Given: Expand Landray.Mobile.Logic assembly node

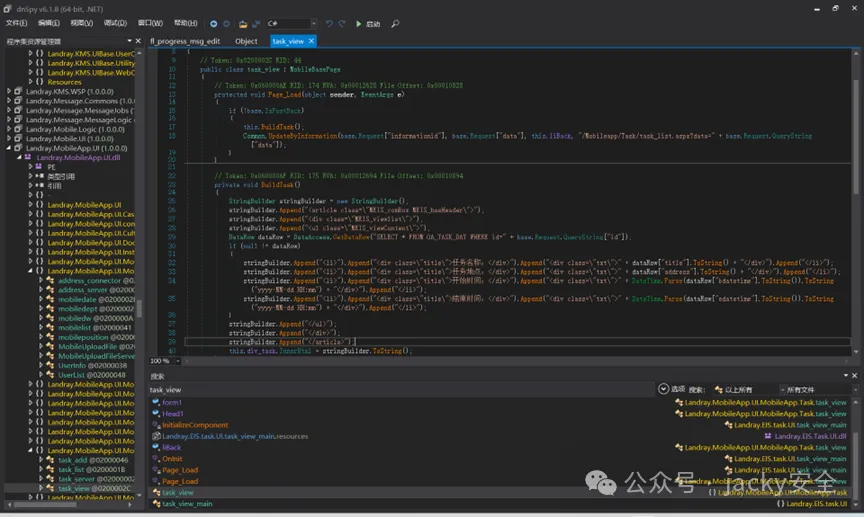Looking at the screenshot, I should (9, 129).
